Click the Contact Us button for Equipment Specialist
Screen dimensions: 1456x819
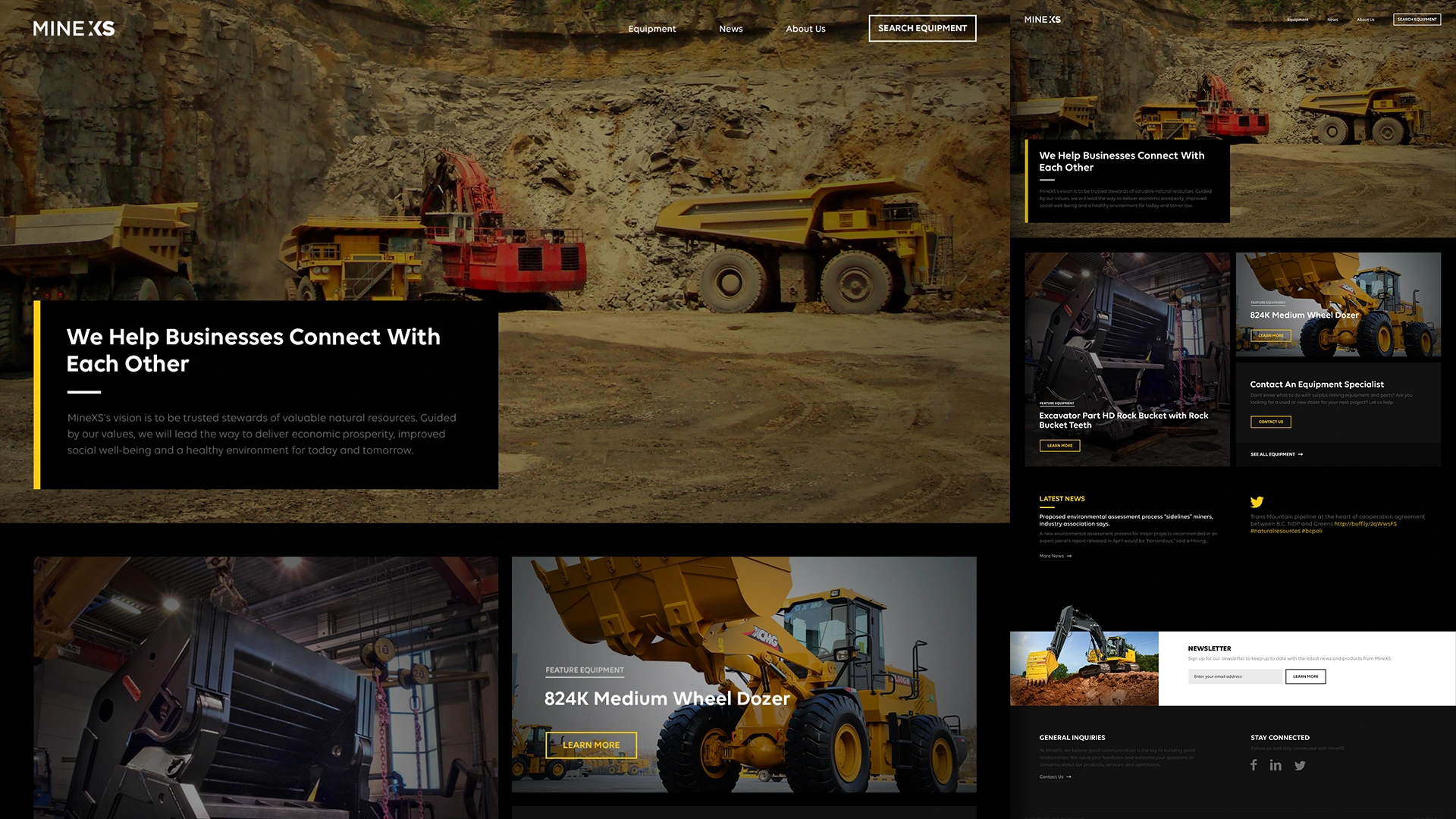click(1270, 422)
